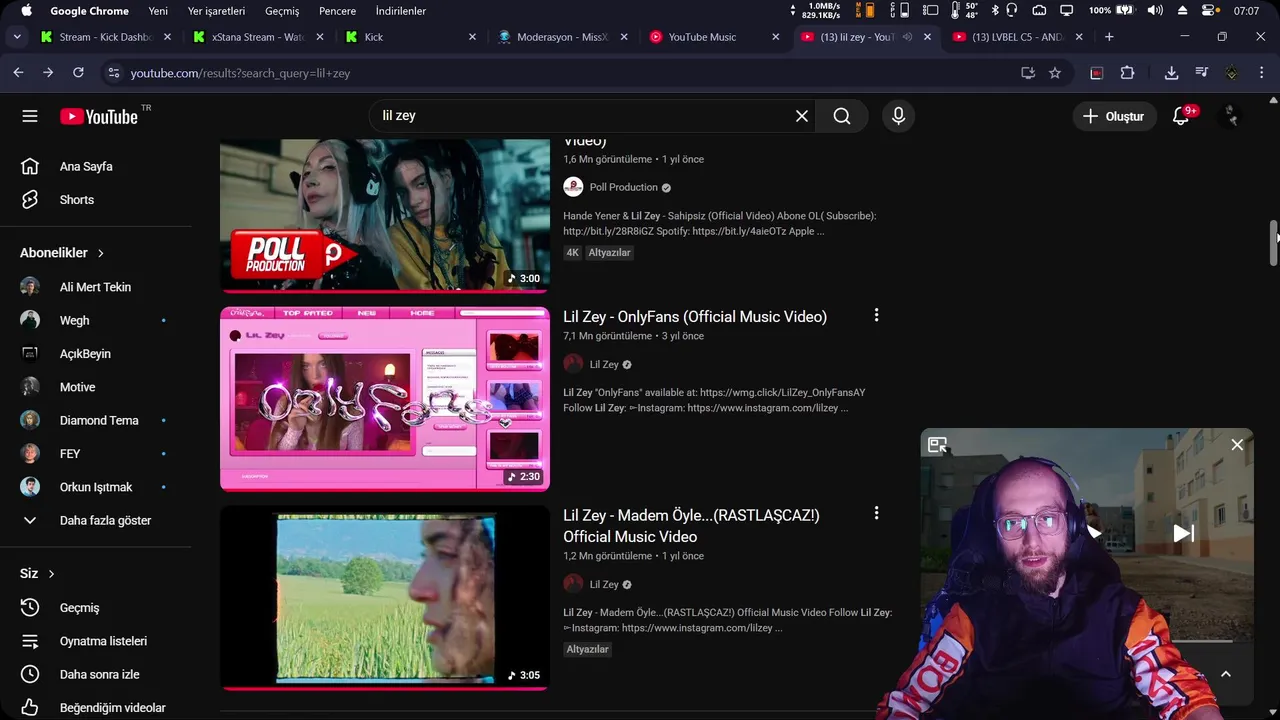Open Lil Zey channel under OnlyFans video
This screenshot has height=720, width=1280.
coord(603,364)
